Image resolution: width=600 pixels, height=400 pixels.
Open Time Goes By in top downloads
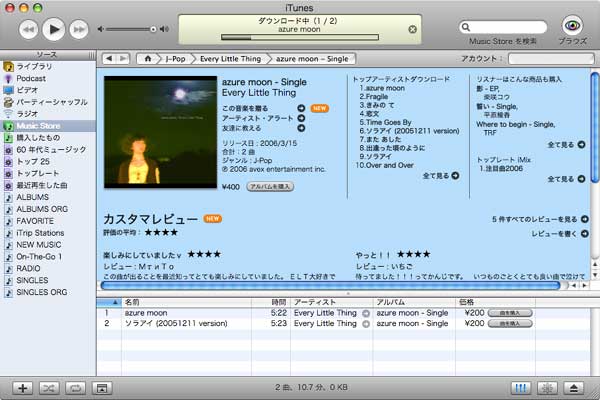[x=385, y=122]
